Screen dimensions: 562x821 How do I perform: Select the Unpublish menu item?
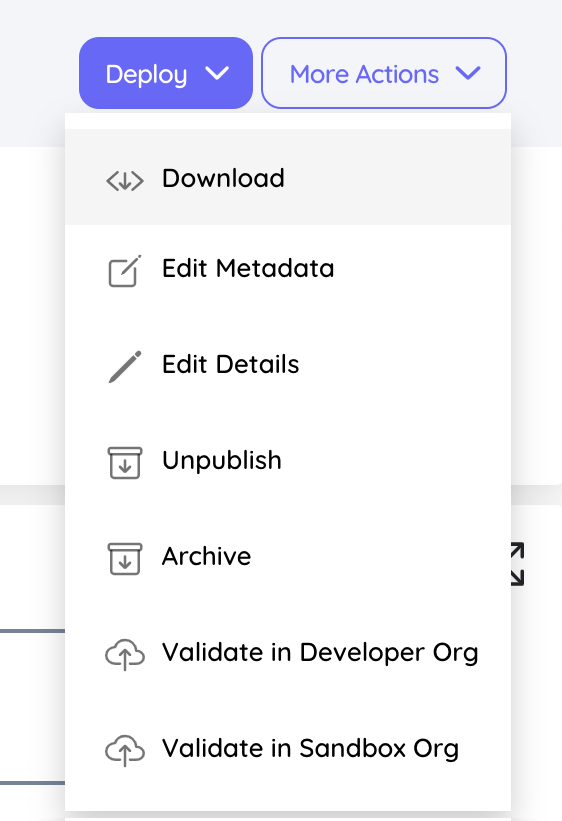coord(222,460)
